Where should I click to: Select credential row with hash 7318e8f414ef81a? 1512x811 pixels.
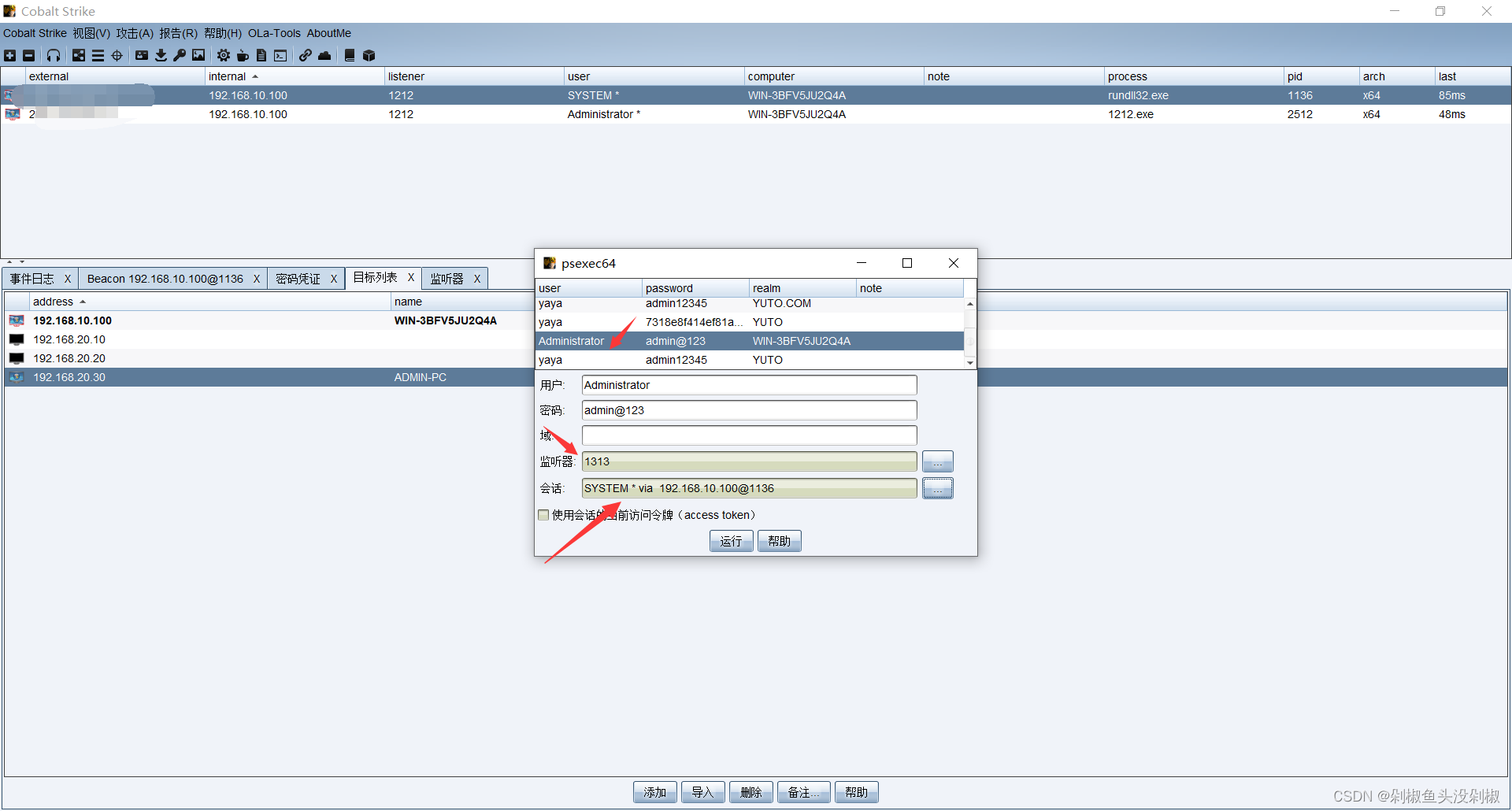pyautogui.click(x=749, y=322)
